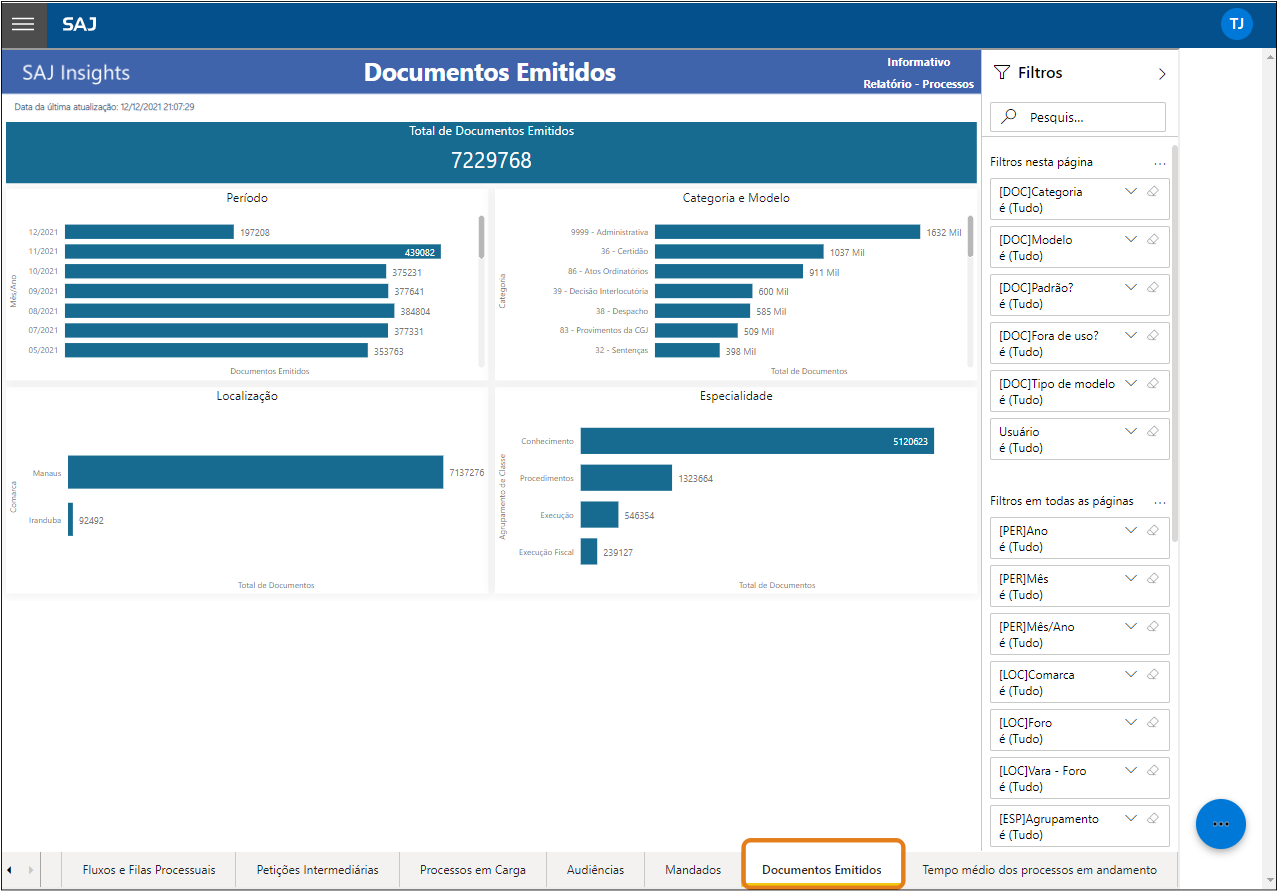Select the 11/2021 bar in Período chart
This screenshot has width=1278, height=891.
[253, 252]
